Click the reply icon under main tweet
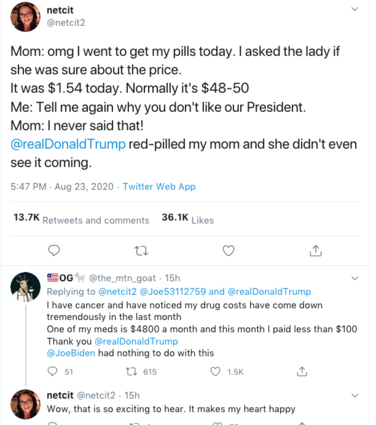Viewport: 376px width, 425px height. 54,250
